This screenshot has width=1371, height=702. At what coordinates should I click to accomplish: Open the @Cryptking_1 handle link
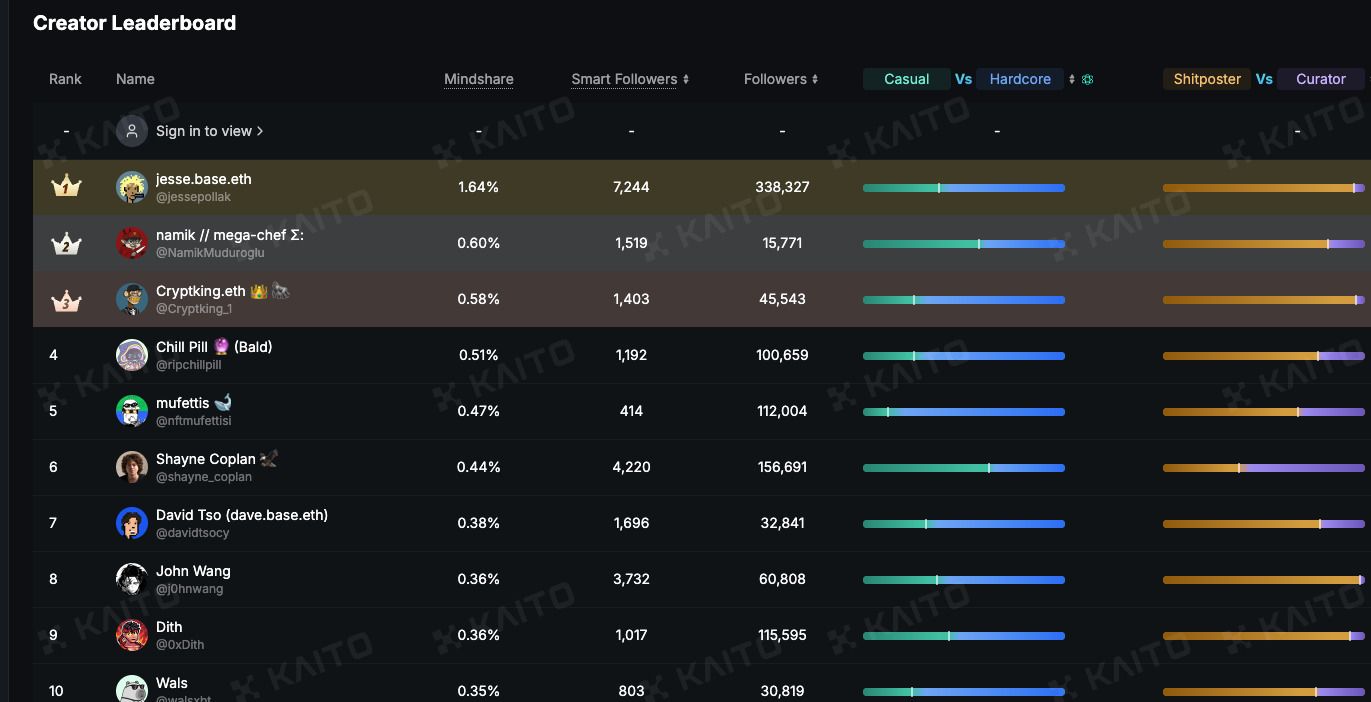point(194,309)
